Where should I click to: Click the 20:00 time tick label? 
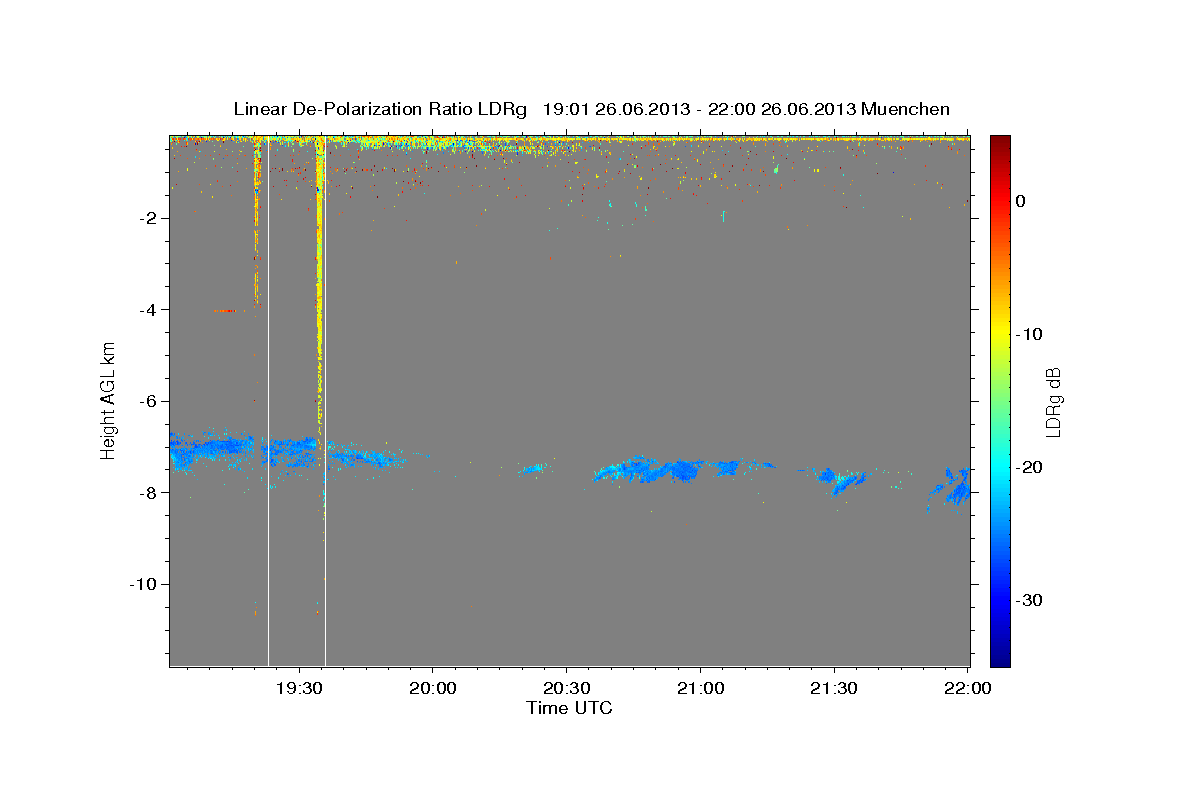click(432, 688)
